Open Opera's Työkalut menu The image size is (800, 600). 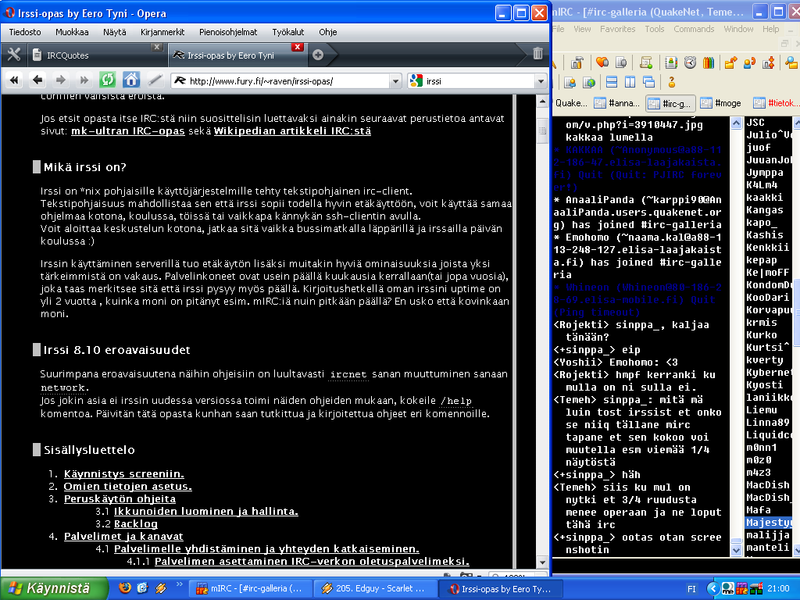coord(288,32)
